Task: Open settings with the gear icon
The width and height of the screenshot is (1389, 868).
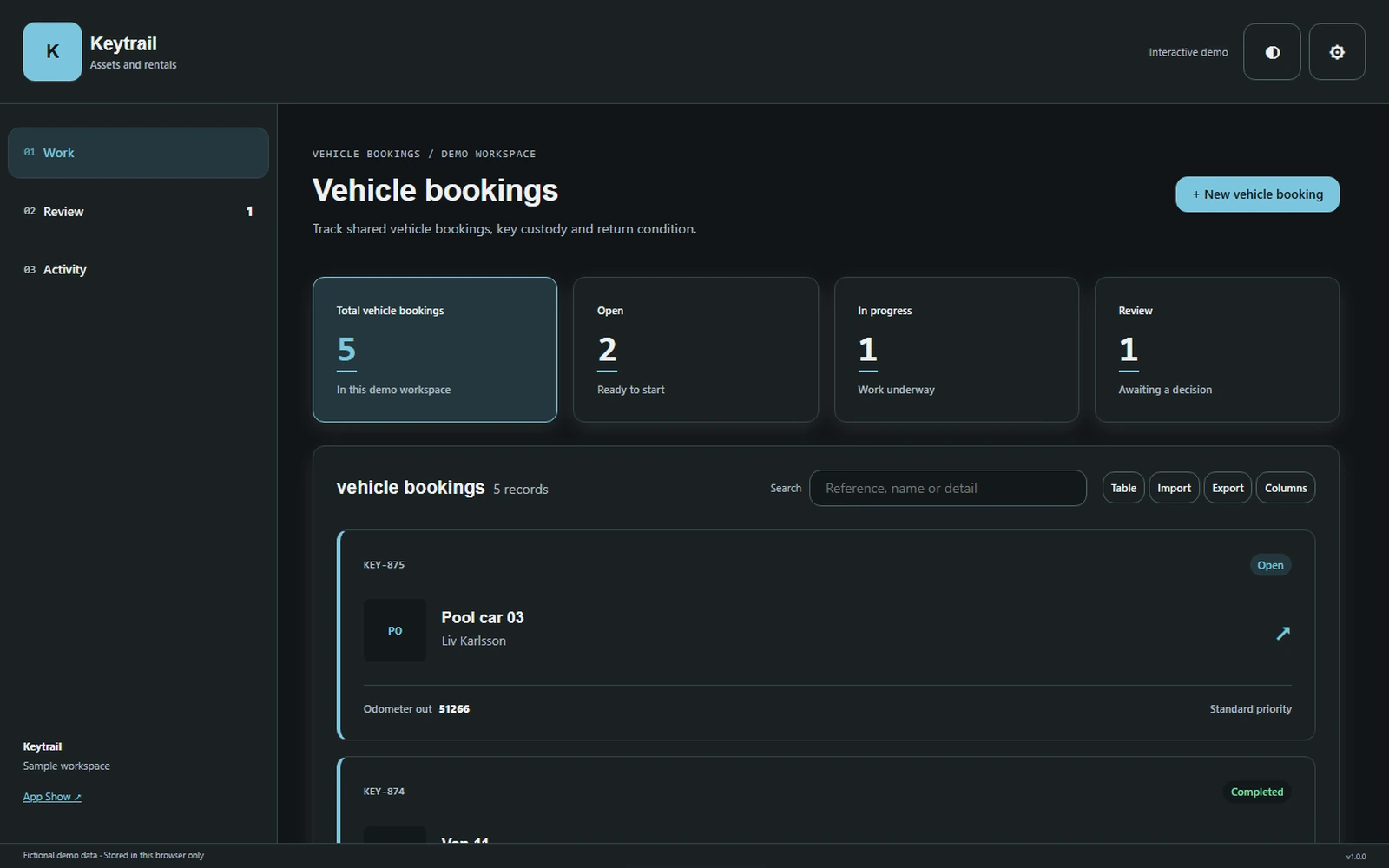Action: point(1337,52)
